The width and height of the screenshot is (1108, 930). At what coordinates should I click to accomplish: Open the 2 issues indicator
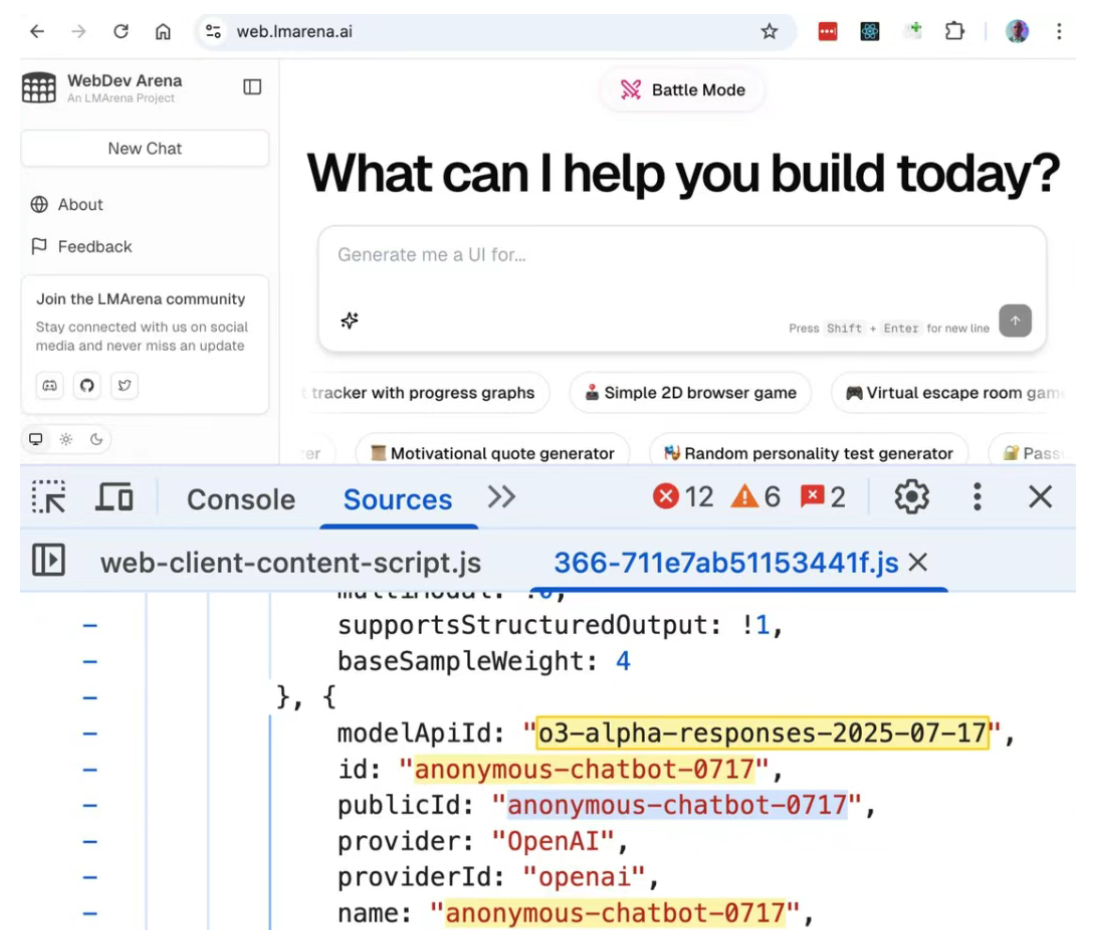tap(823, 497)
